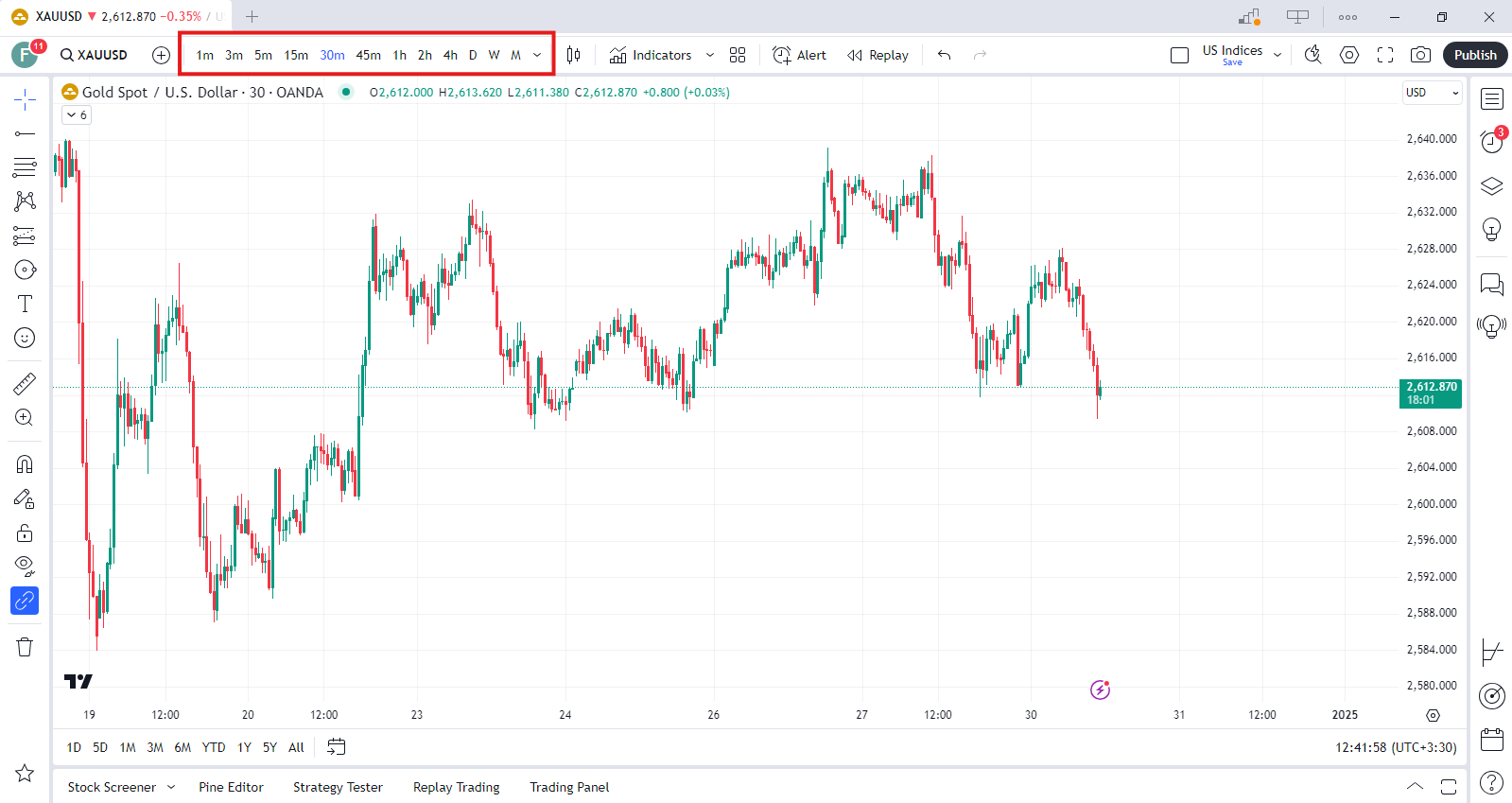1512x803 pixels.
Task: Set the date range to 1D
Action: [74, 747]
